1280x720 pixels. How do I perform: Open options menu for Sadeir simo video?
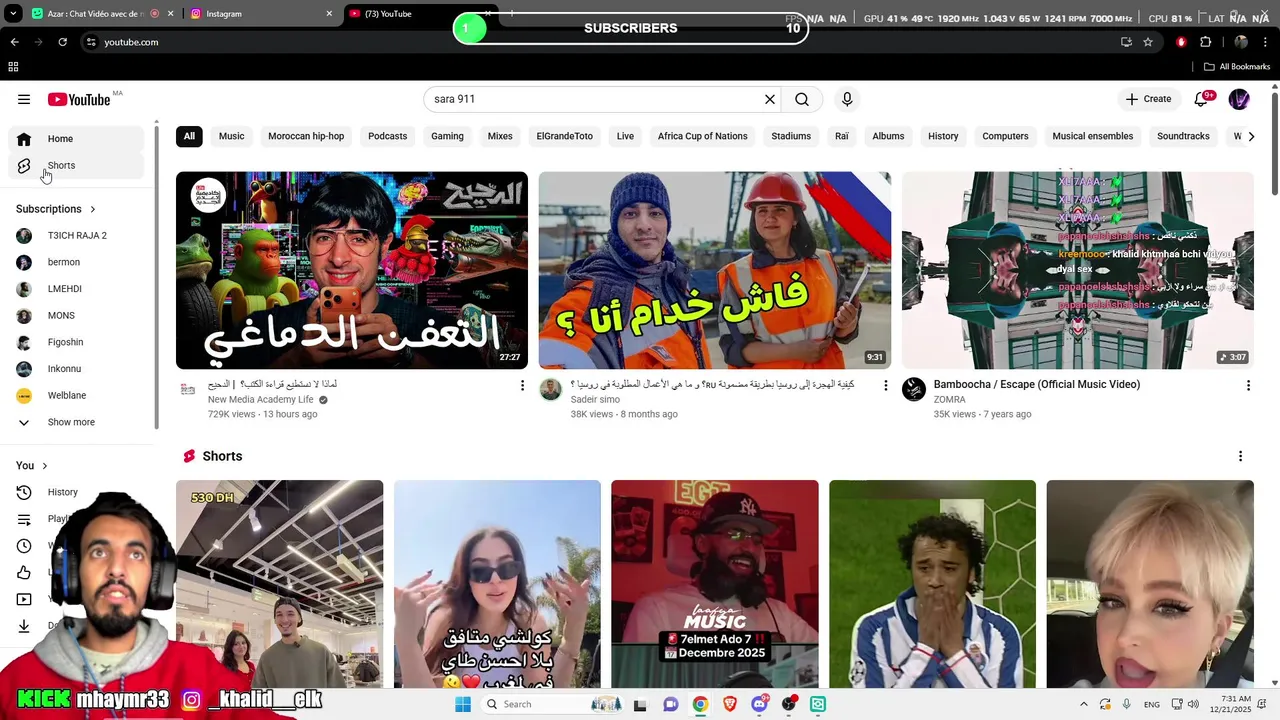click(x=885, y=385)
